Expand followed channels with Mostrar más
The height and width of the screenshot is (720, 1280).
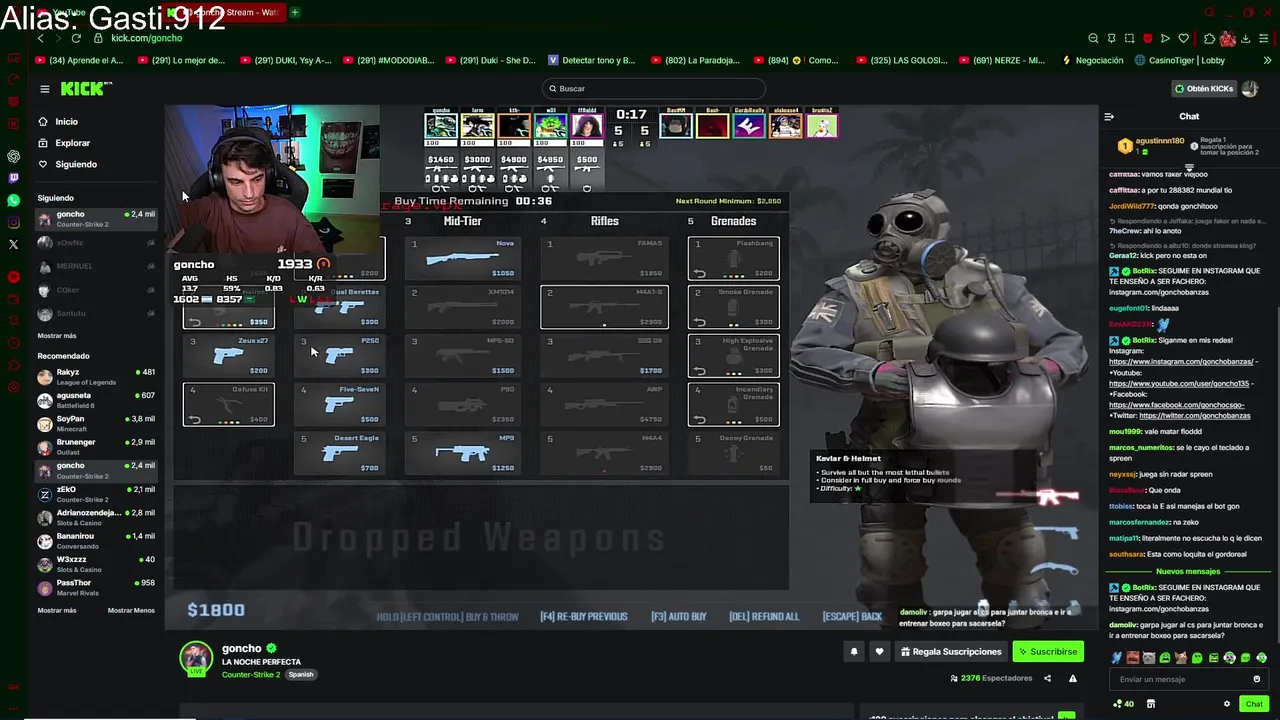pyautogui.click(x=57, y=336)
